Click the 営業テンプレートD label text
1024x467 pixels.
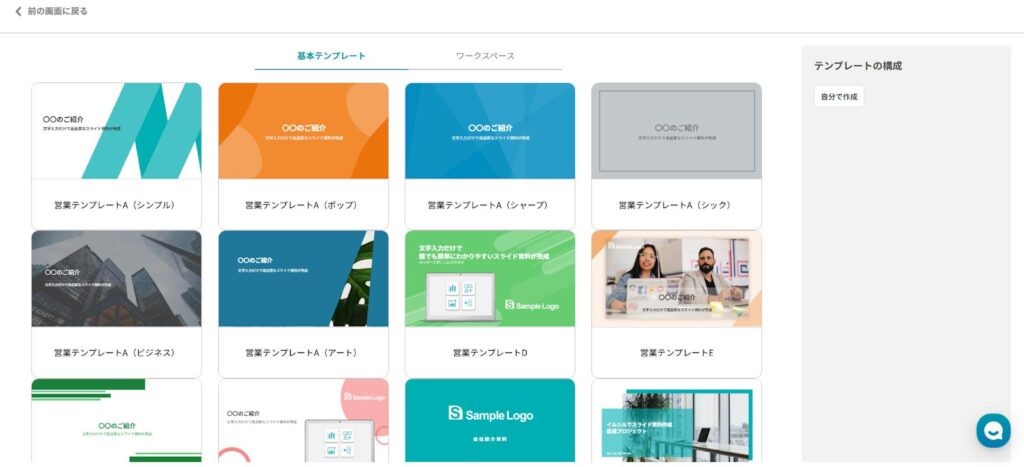click(x=490, y=353)
